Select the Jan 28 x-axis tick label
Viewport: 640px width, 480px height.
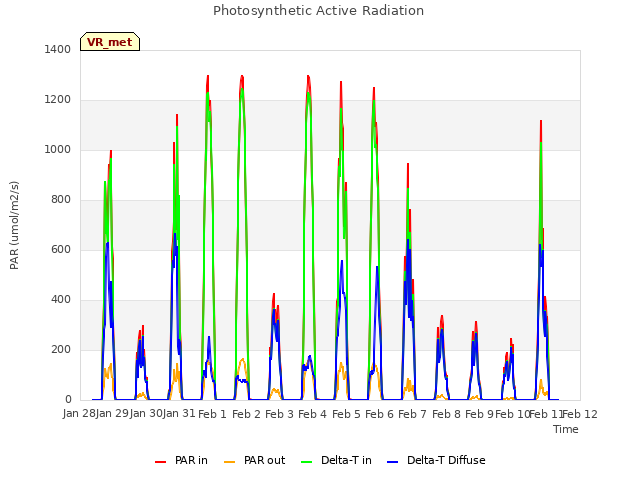point(79,414)
